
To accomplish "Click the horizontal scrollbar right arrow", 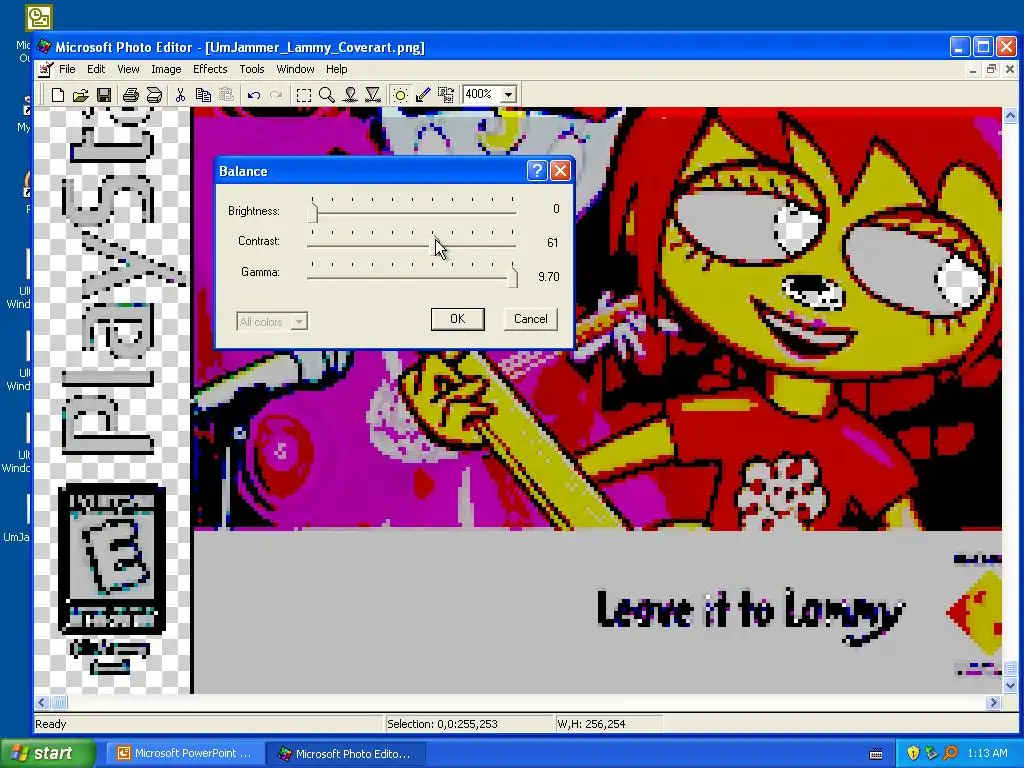I will (993, 703).
